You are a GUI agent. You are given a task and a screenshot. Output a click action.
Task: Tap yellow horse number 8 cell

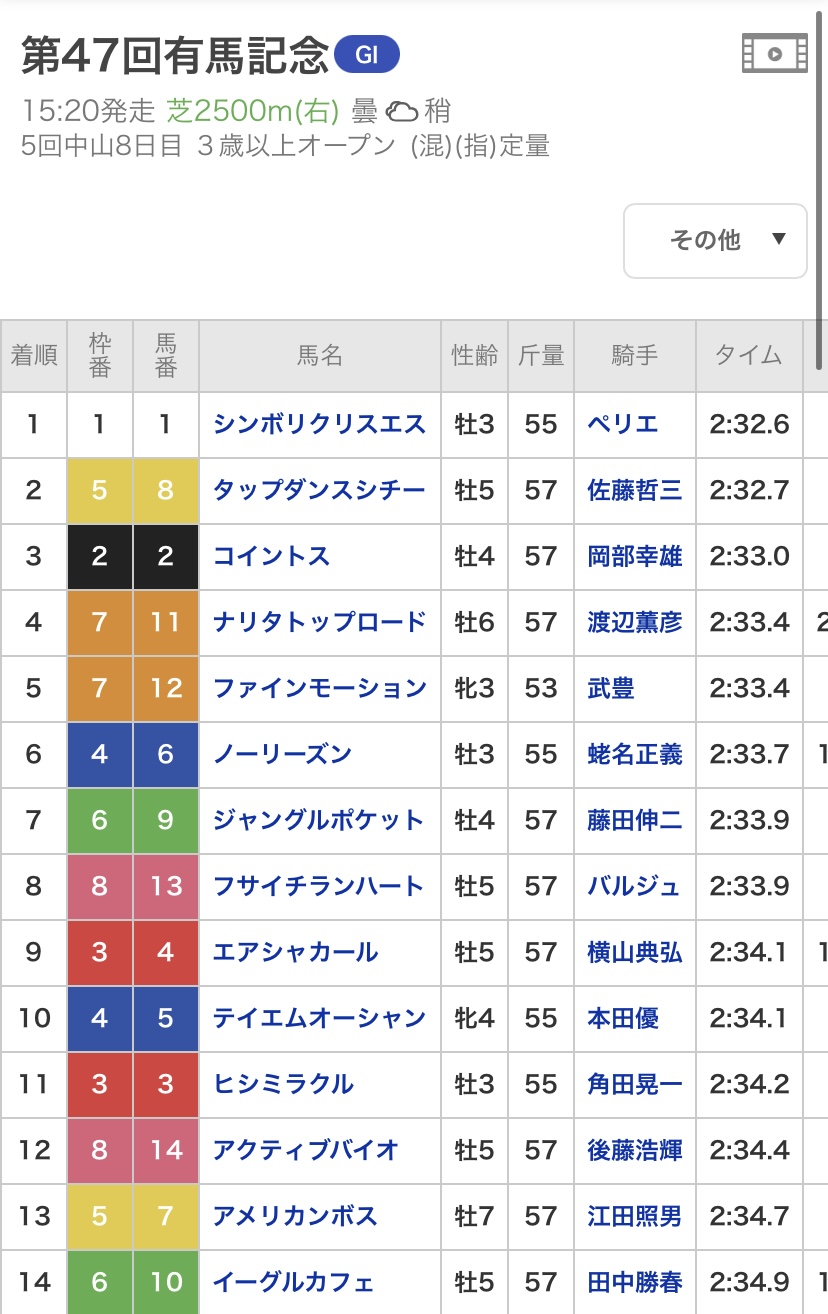pos(166,490)
